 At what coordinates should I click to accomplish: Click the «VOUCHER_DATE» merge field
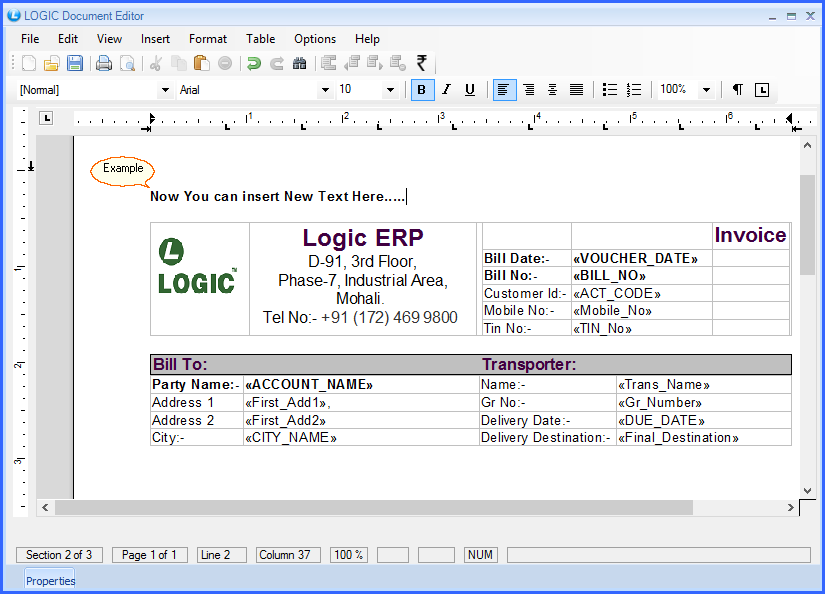tap(636, 258)
